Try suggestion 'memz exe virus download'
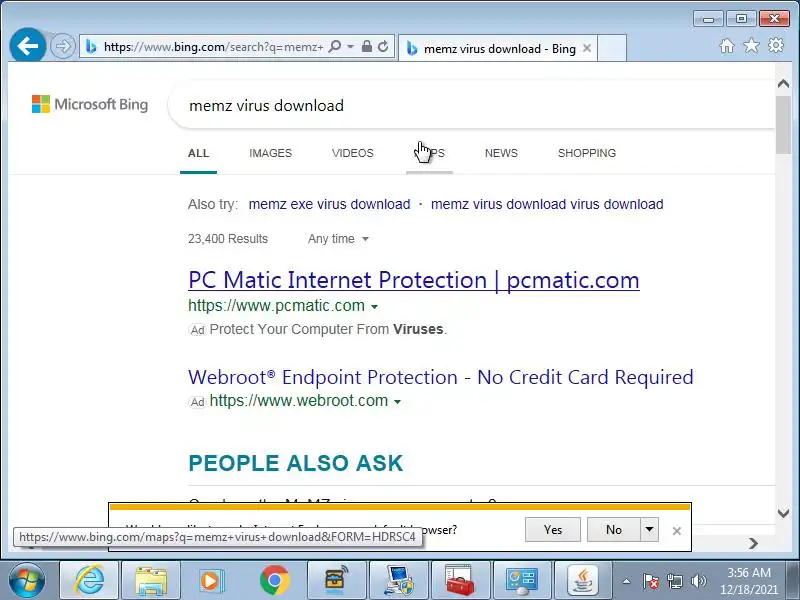The width and height of the screenshot is (800, 600). tap(330, 204)
